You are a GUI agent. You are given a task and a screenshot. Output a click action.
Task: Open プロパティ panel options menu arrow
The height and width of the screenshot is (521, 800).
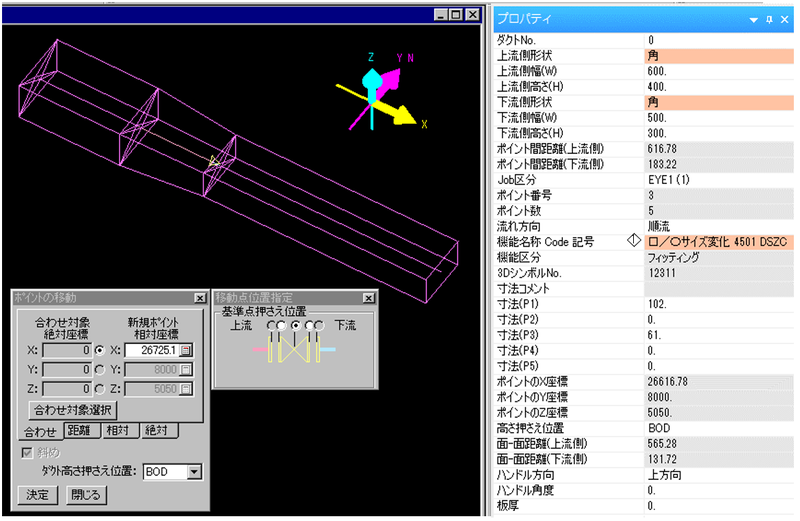(752, 19)
